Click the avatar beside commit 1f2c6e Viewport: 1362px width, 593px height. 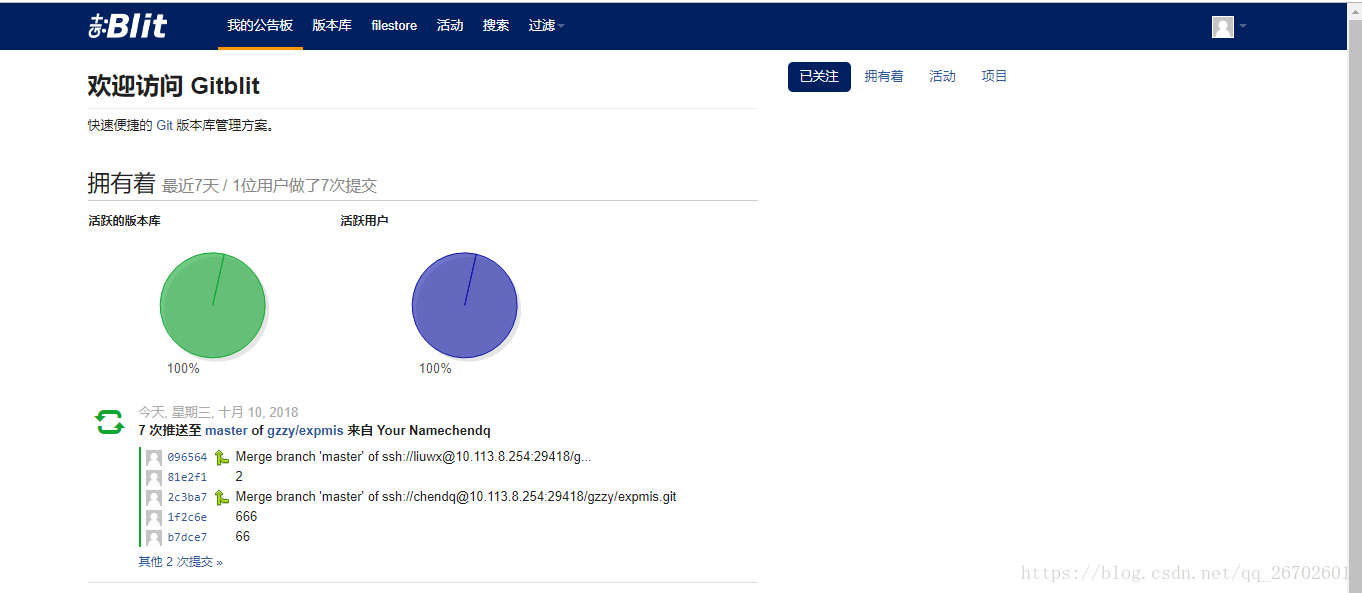point(154,518)
